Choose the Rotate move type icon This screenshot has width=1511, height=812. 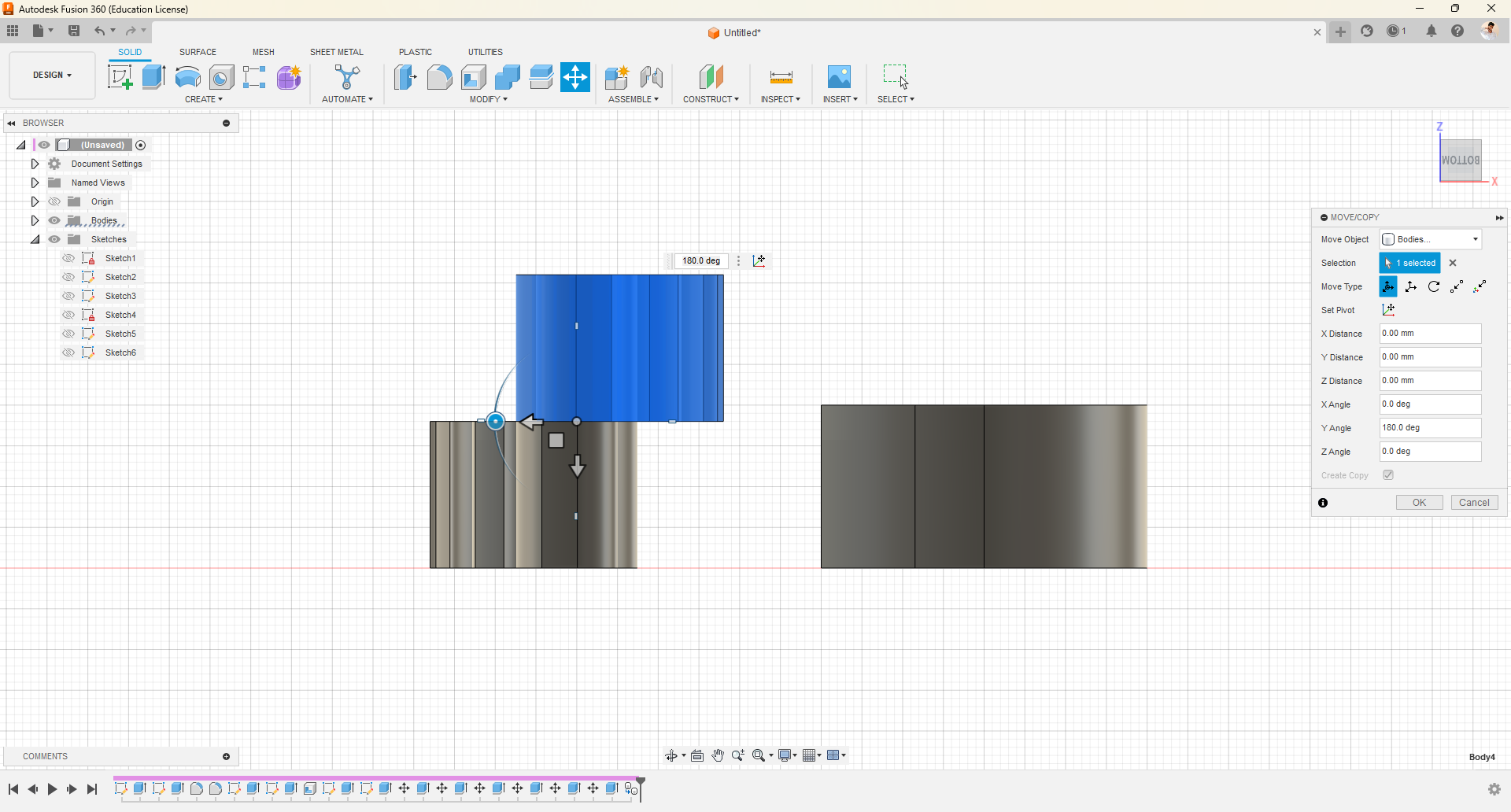1434,286
